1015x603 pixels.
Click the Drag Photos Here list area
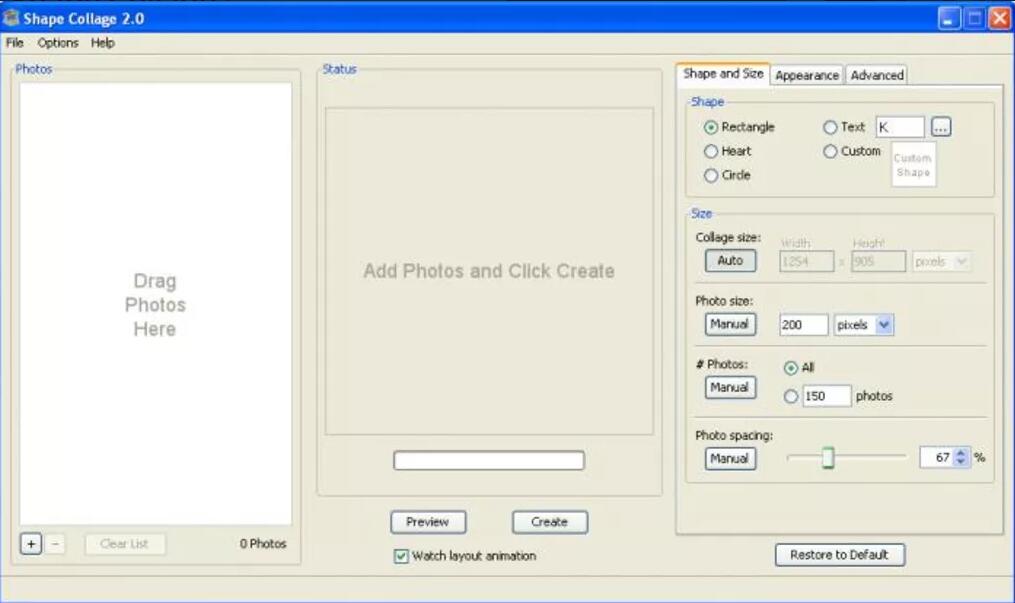coord(155,303)
